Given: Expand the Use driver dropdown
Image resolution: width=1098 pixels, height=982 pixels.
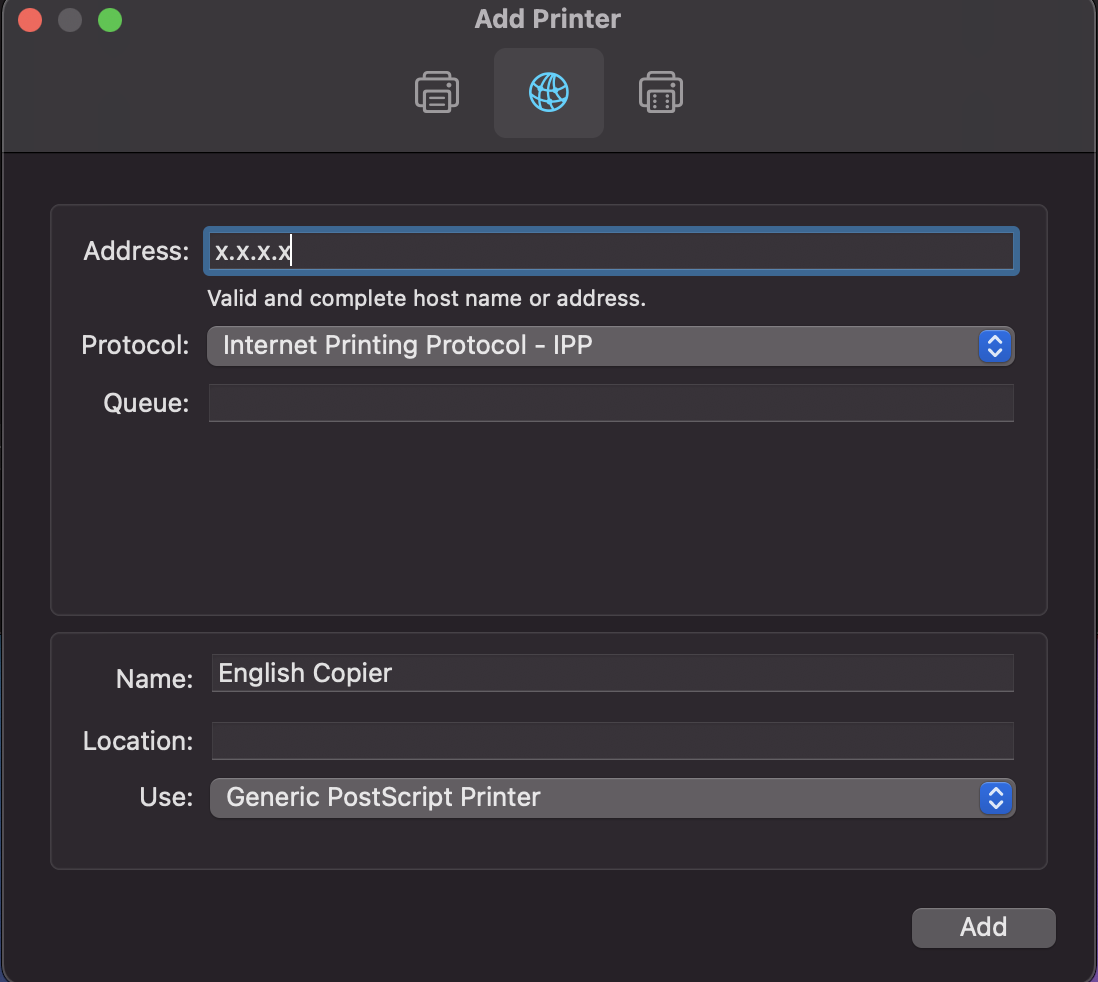Looking at the screenshot, I should pos(612,798).
